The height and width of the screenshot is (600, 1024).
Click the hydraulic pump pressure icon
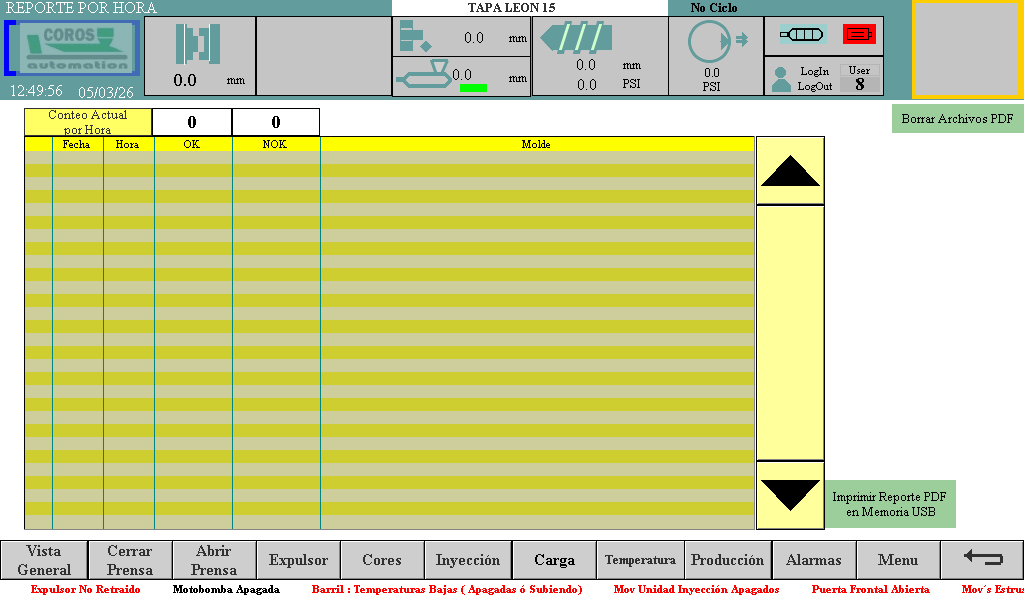711,41
